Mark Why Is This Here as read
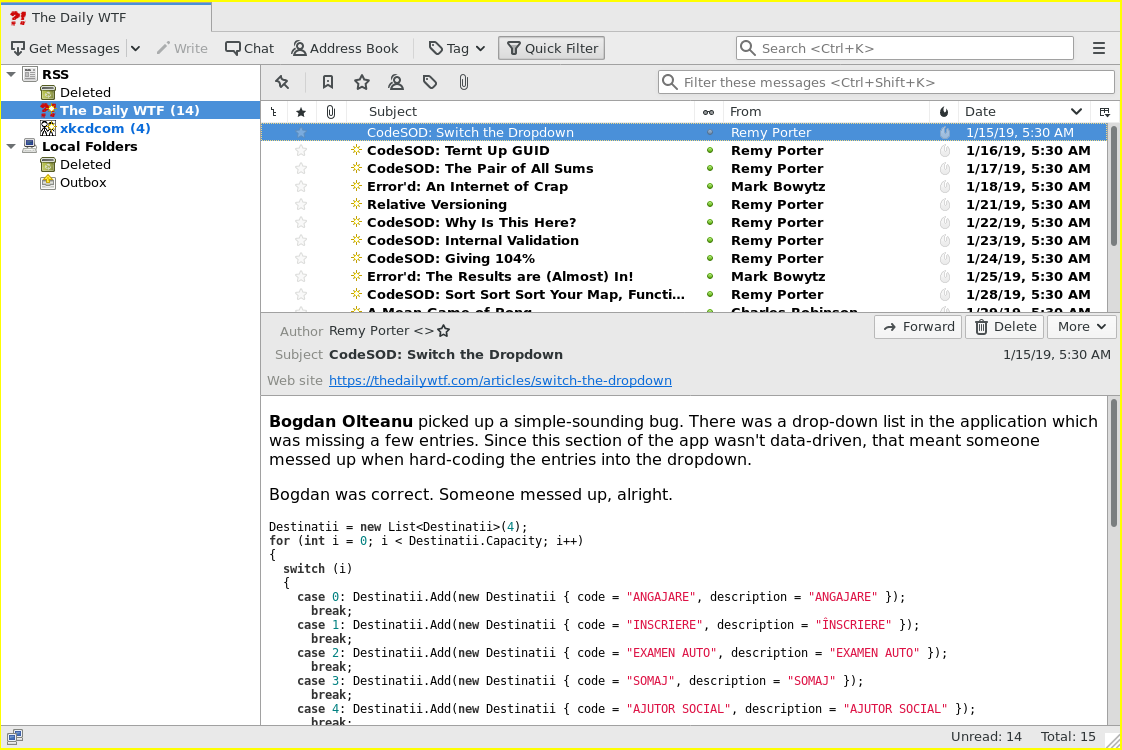Screen dimensions: 1122x750 click(x=710, y=223)
